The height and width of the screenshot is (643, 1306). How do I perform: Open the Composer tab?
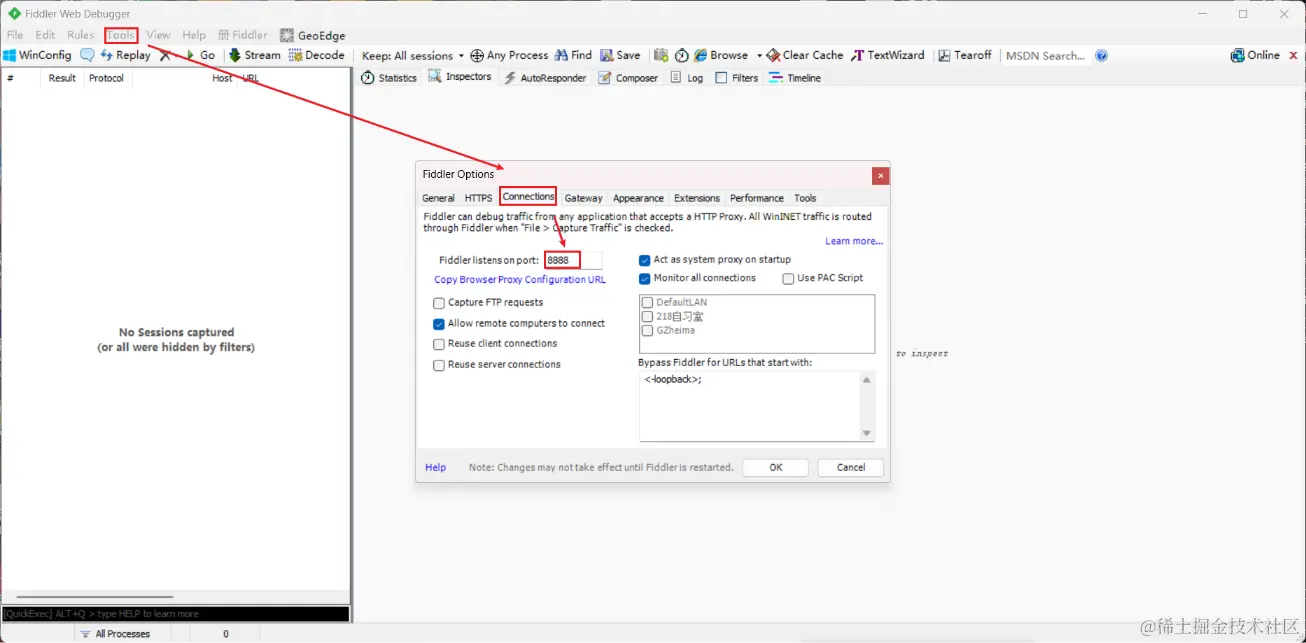pyautogui.click(x=628, y=78)
